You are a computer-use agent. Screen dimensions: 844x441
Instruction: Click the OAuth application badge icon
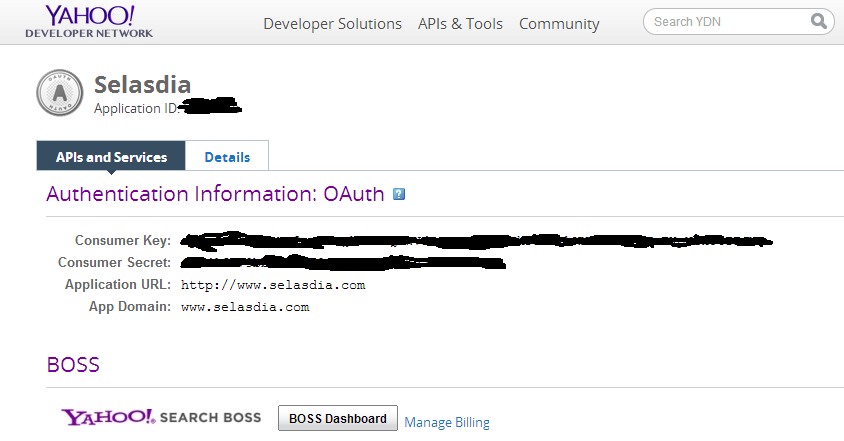click(x=60, y=93)
